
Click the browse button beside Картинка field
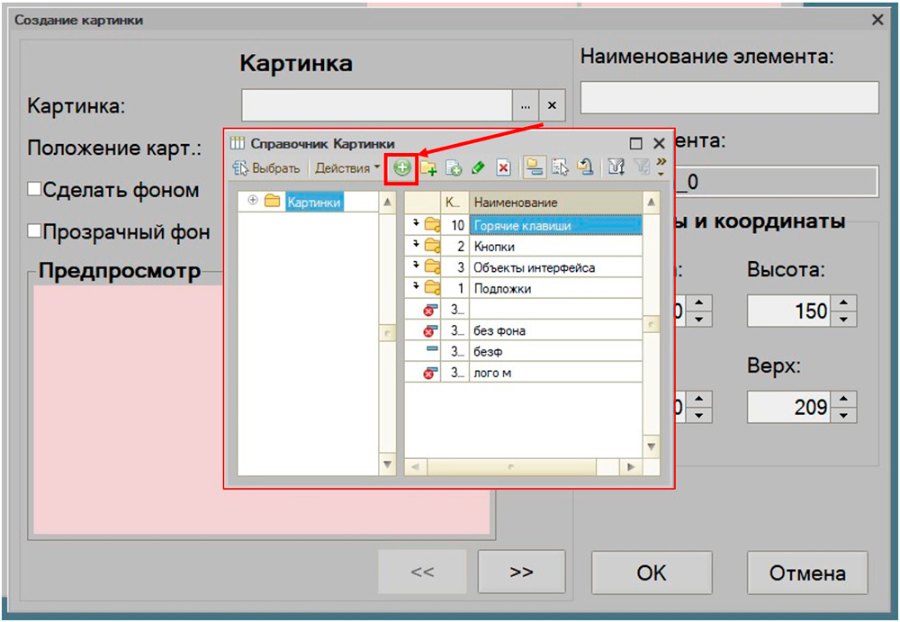coord(525,106)
